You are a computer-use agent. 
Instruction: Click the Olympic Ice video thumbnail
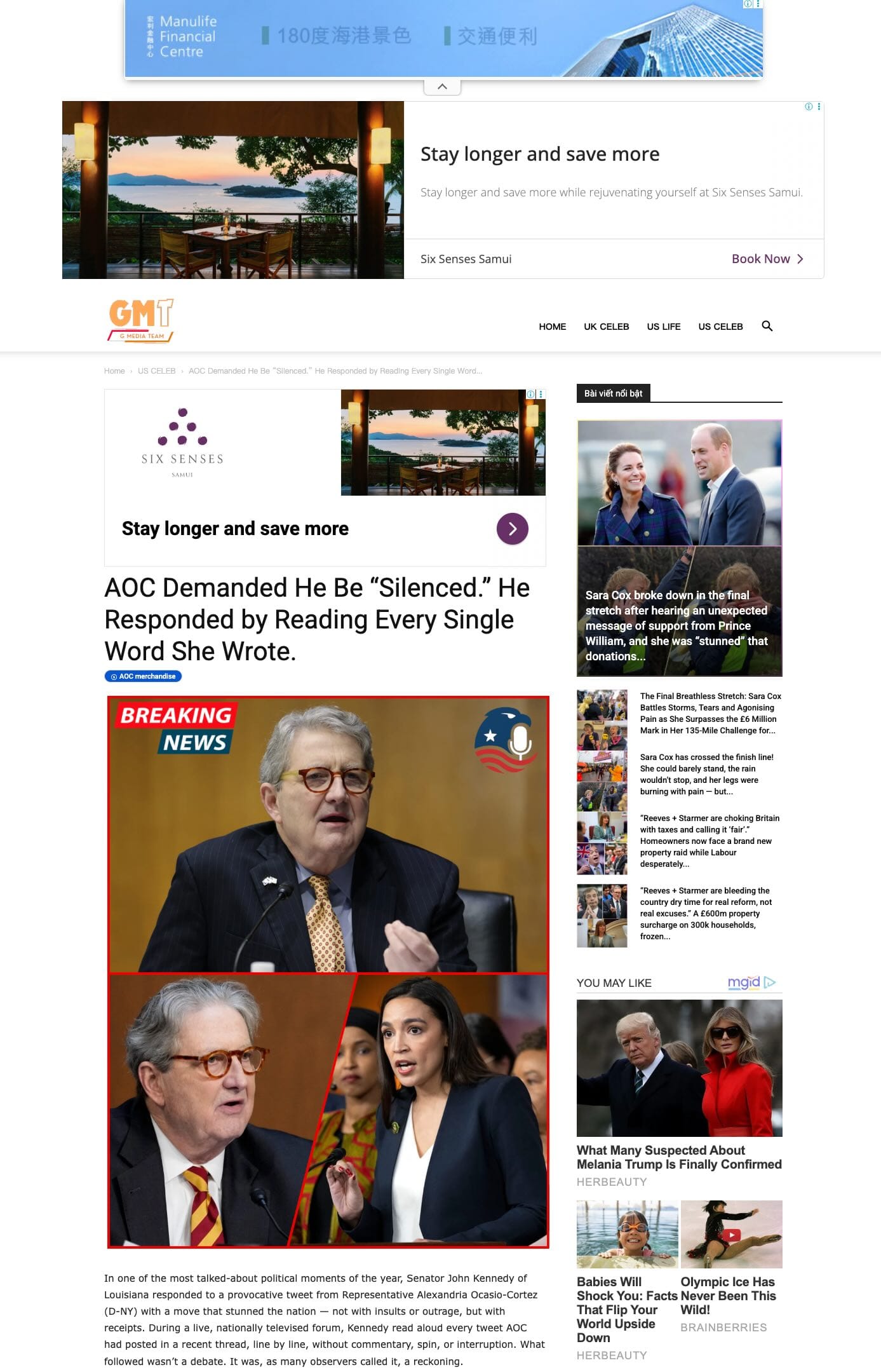pyautogui.click(x=731, y=1234)
